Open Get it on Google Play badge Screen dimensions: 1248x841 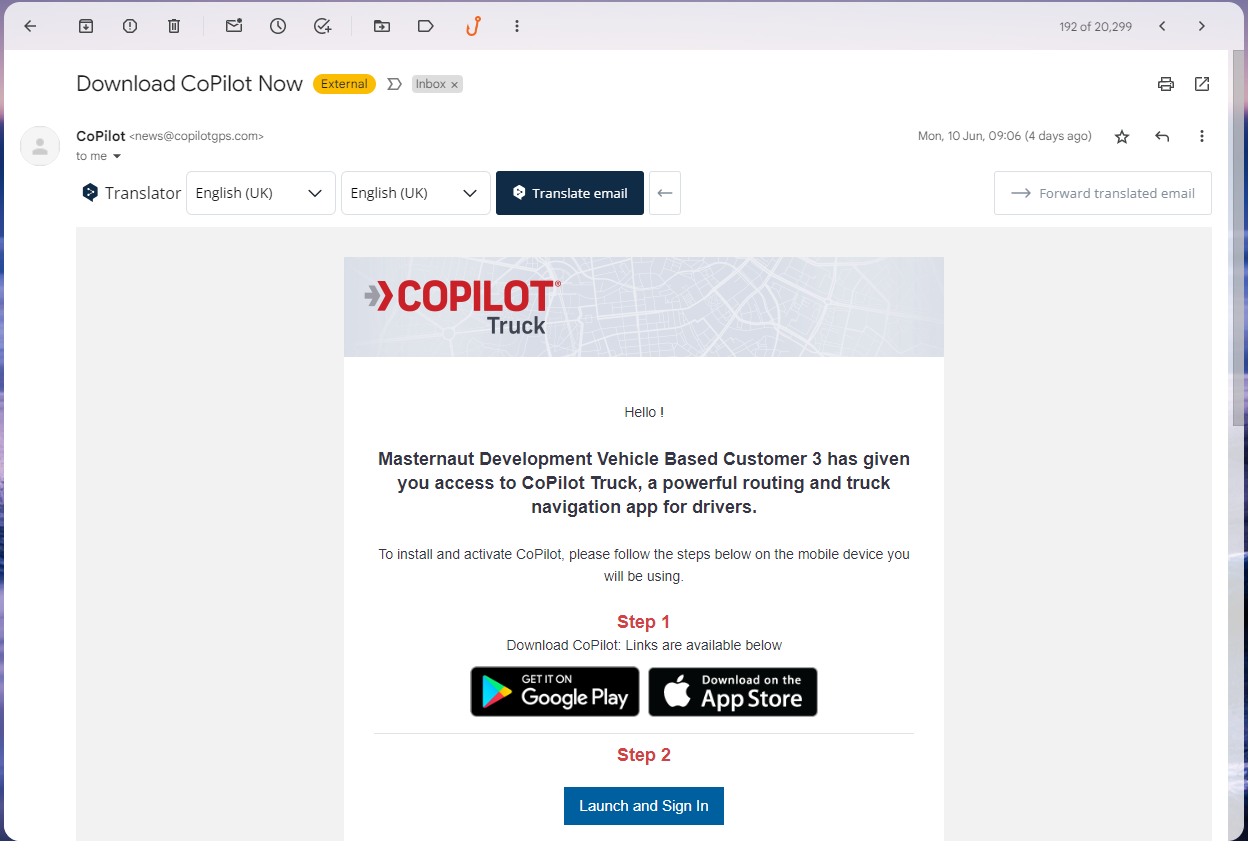(x=555, y=692)
